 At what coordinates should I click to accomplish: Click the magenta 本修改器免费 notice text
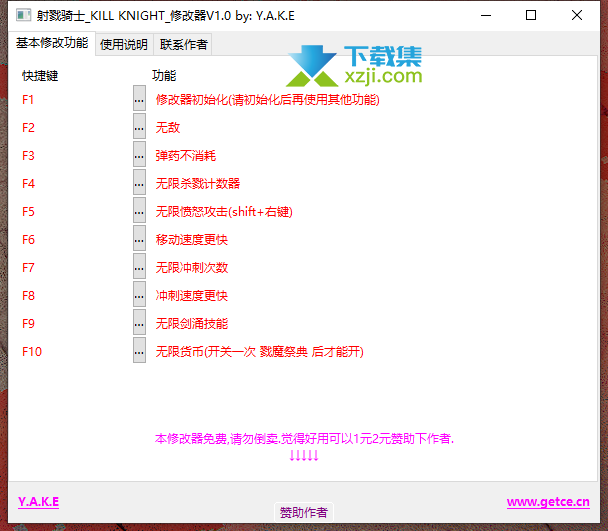point(304,439)
